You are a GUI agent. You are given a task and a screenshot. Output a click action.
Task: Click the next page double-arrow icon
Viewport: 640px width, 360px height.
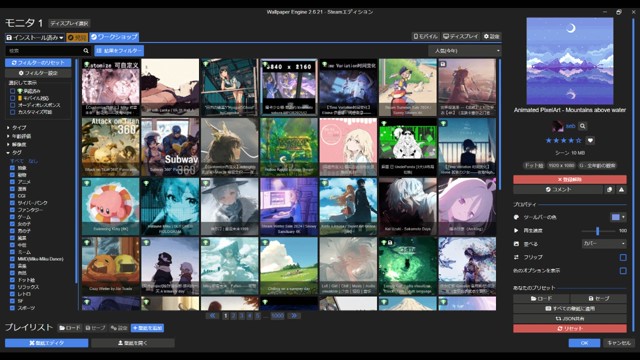click(294, 316)
